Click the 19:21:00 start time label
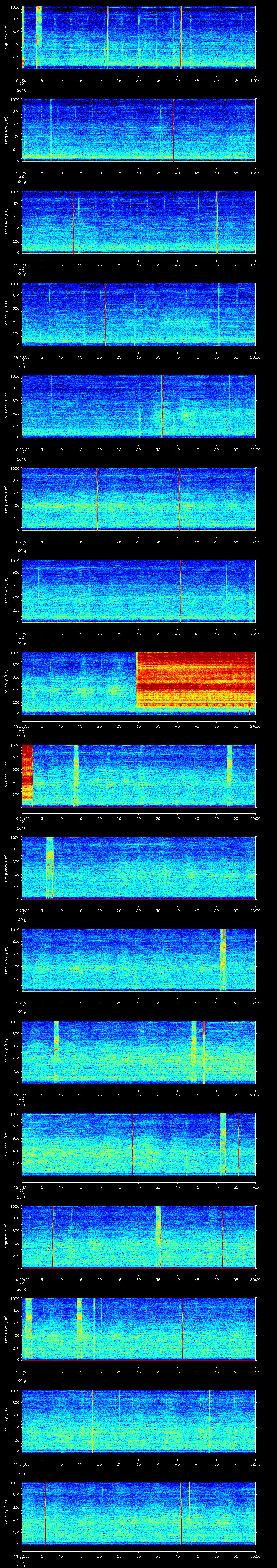277x1568 pixels. [22, 542]
